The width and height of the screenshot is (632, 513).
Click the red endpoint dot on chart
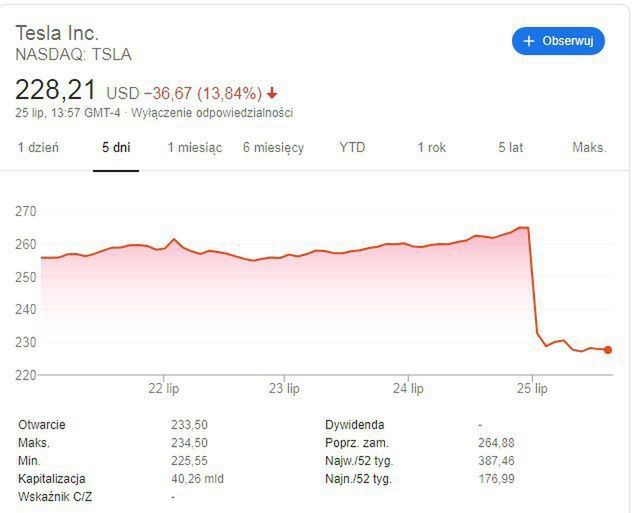click(x=608, y=350)
